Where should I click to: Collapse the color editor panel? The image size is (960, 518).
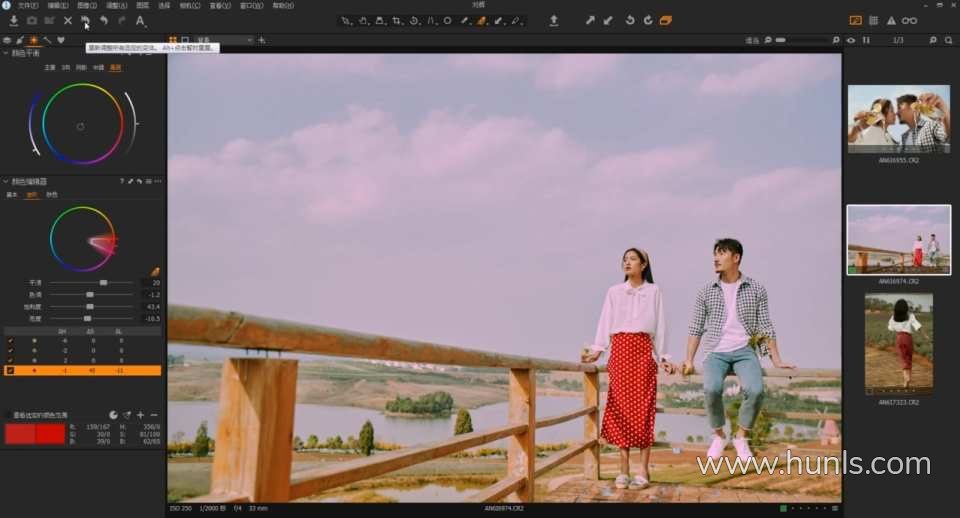[6, 182]
